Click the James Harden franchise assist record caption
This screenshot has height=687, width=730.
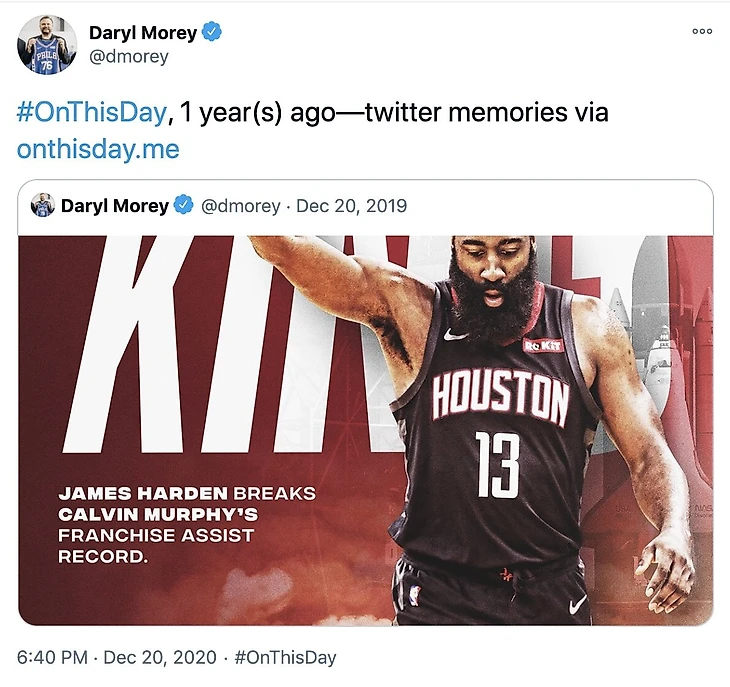pyautogui.click(x=186, y=524)
